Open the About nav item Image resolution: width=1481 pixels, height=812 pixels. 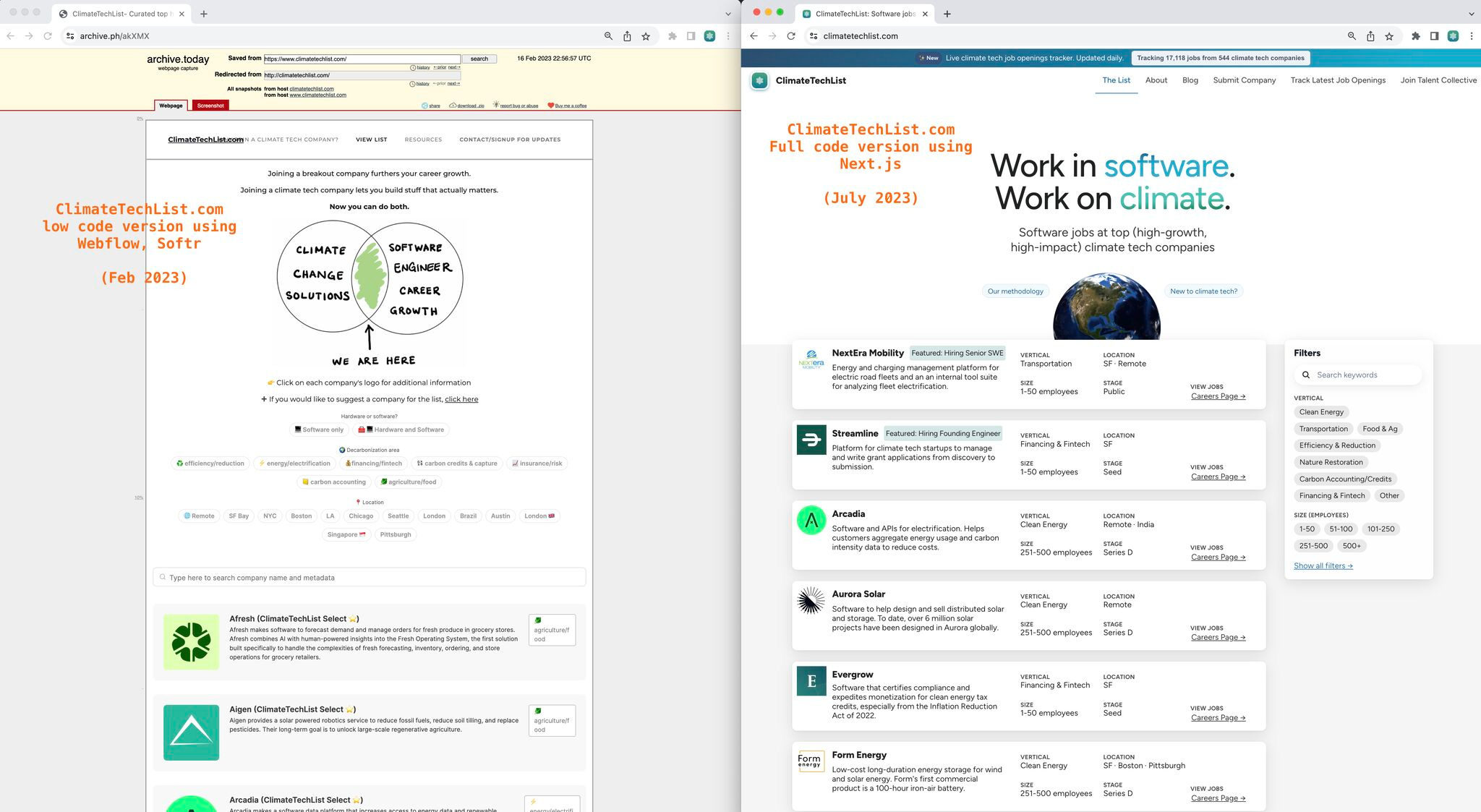1156,80
